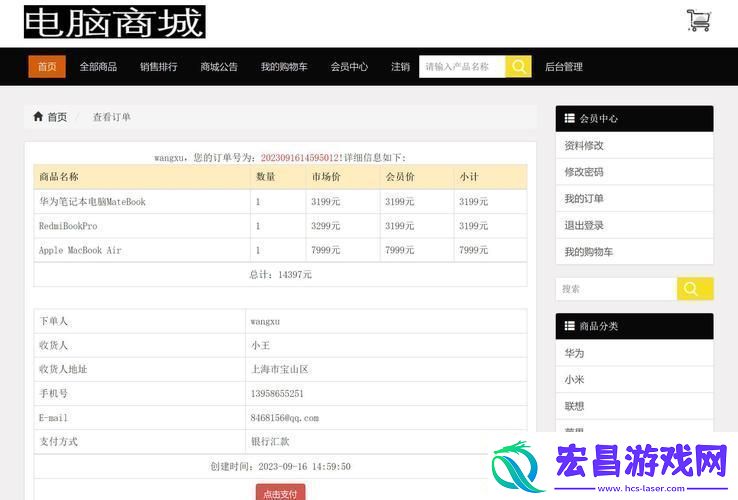The height and width of the screenshot is (500, 738).
Task: Click phone number 13958655251
Action: point(277,394)
